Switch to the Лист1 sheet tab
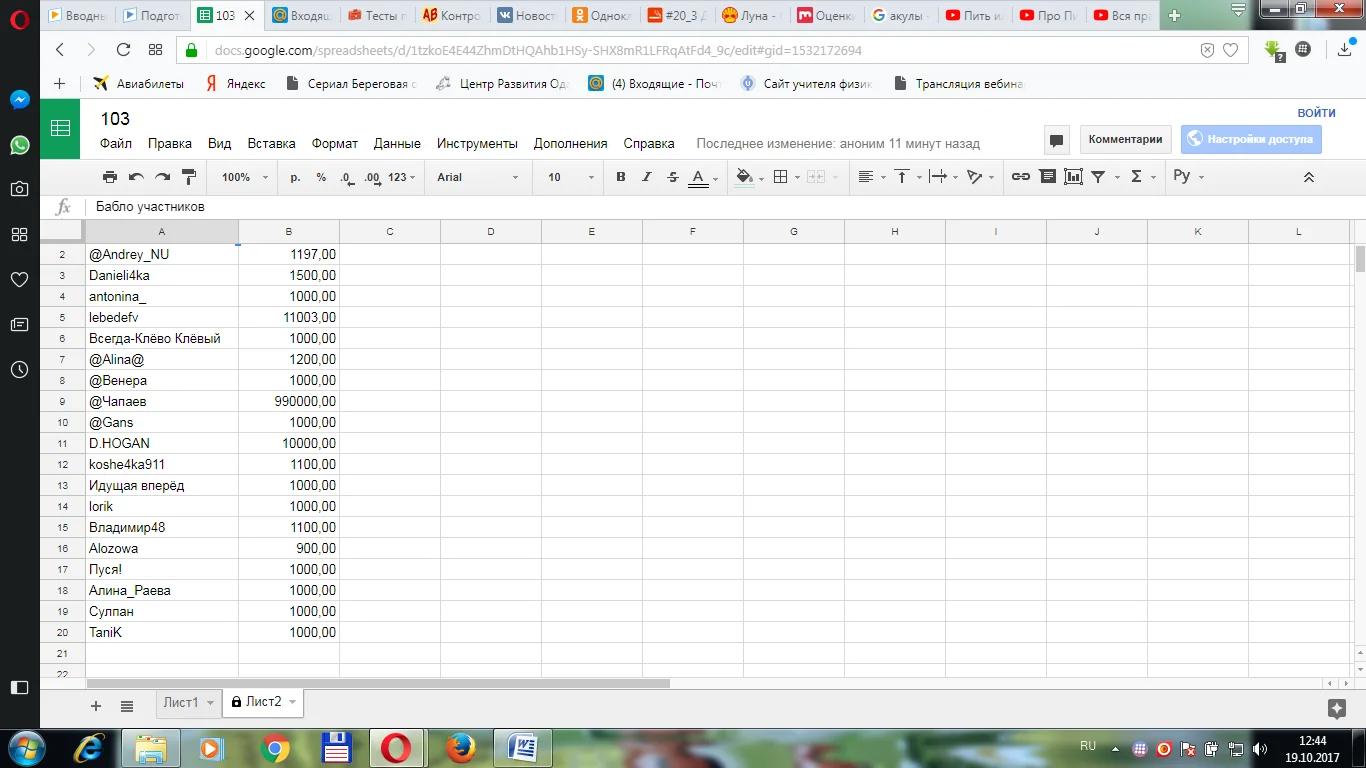The width and height of the screenshot is (1366, 768). [181, 703]
